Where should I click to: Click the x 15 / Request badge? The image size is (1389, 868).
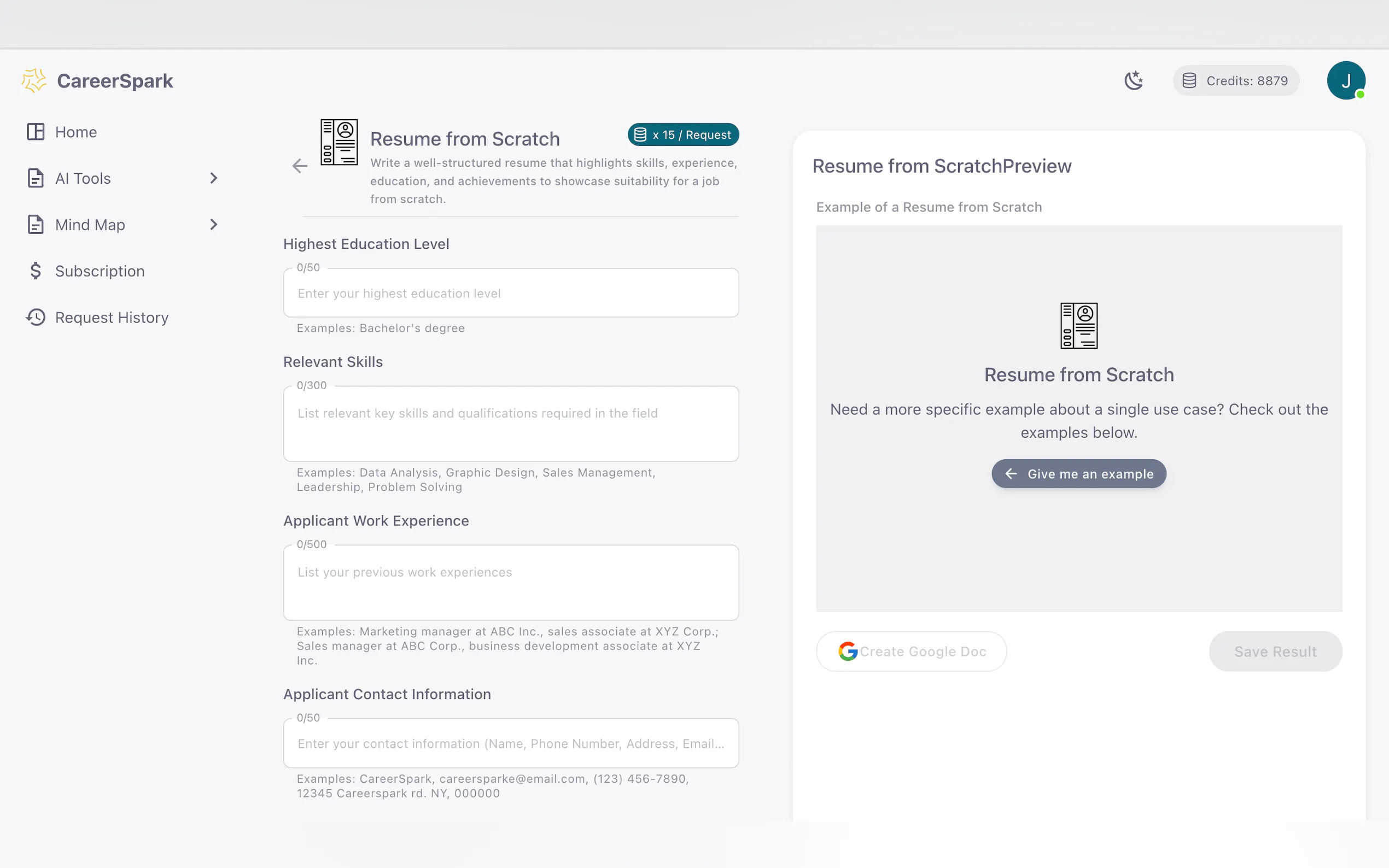pos(682,135)
